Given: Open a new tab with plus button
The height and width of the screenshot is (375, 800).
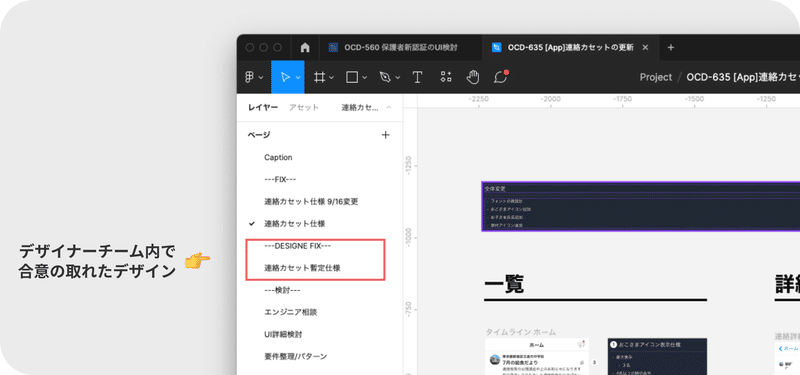Looking at the screenshot, I should 671,47.
